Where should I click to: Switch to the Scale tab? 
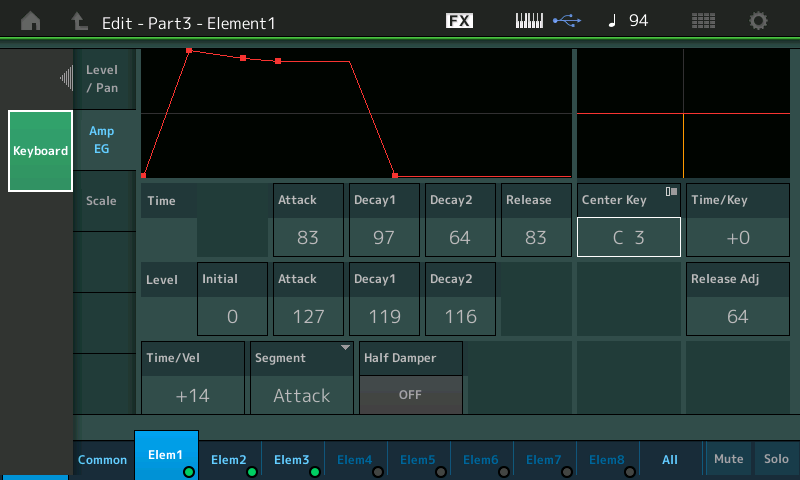102,201
